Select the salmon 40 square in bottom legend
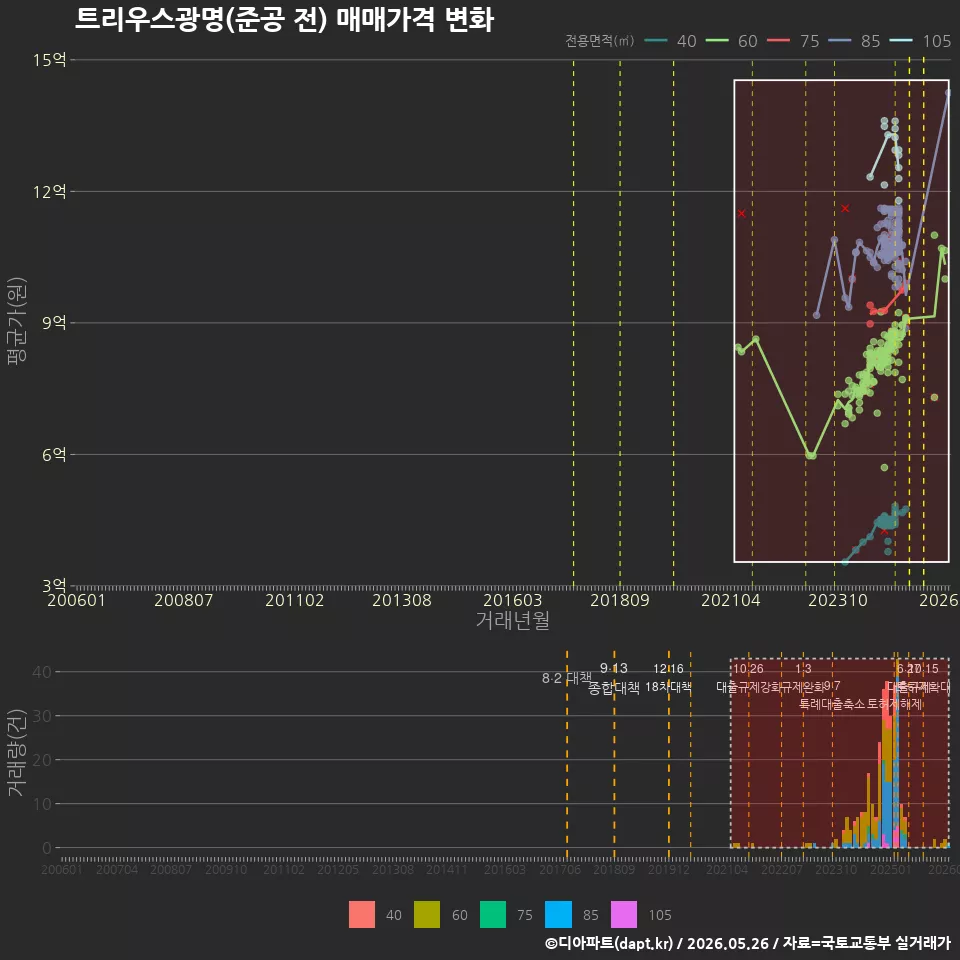This screenshot has width=960, height=960. [362, 915]
